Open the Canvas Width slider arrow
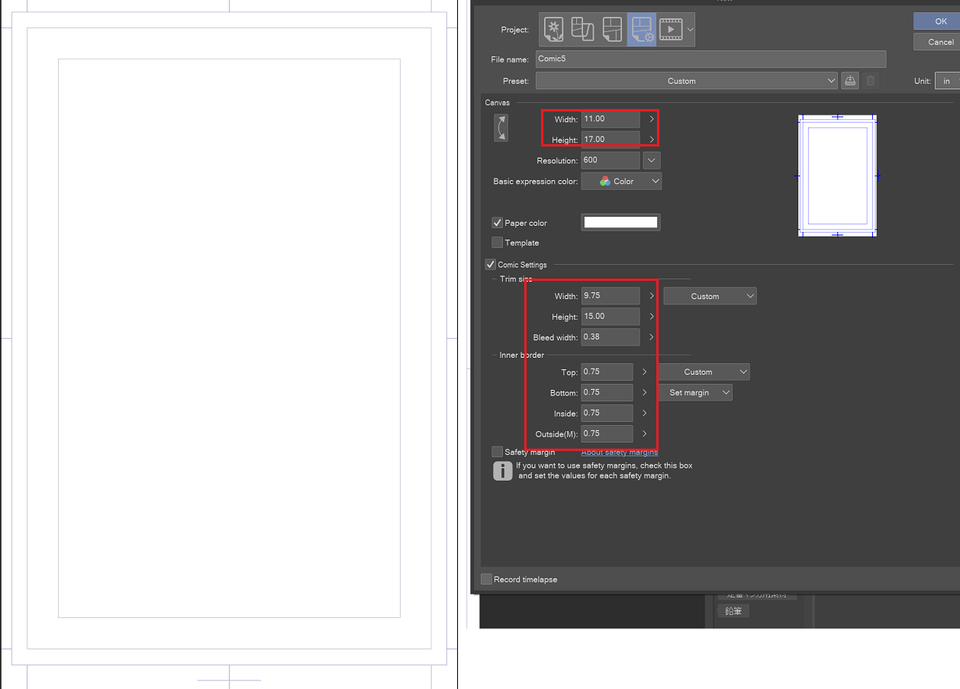960x689 pixels. pyautogui.click(x=651, y=119)
